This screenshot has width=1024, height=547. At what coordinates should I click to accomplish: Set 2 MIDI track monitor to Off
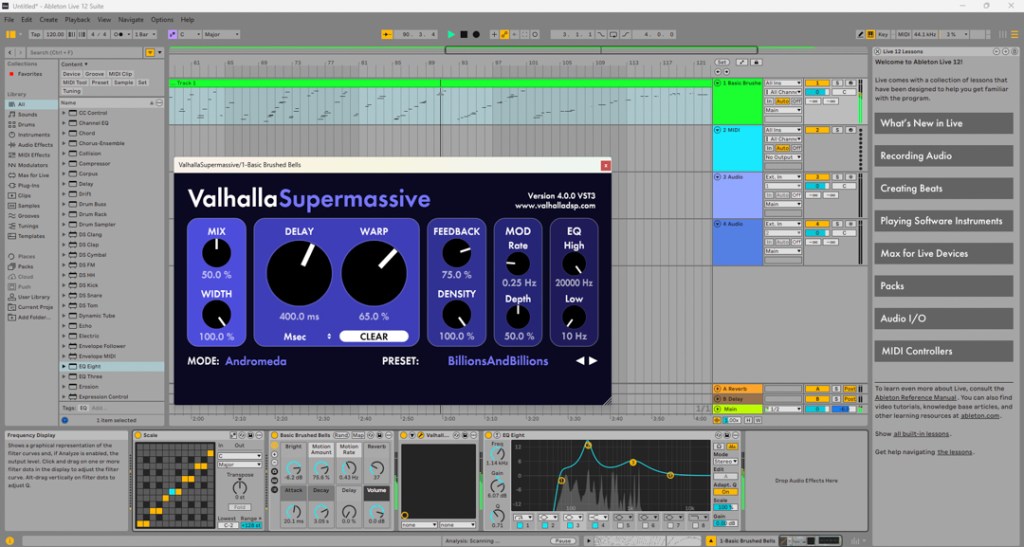tap(797, 148)
